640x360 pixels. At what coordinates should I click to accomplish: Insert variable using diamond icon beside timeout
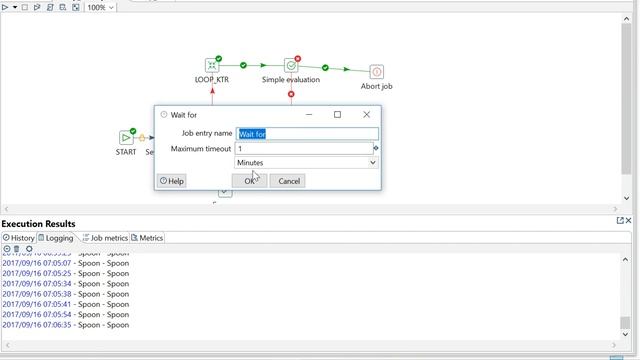click(376, 148)
